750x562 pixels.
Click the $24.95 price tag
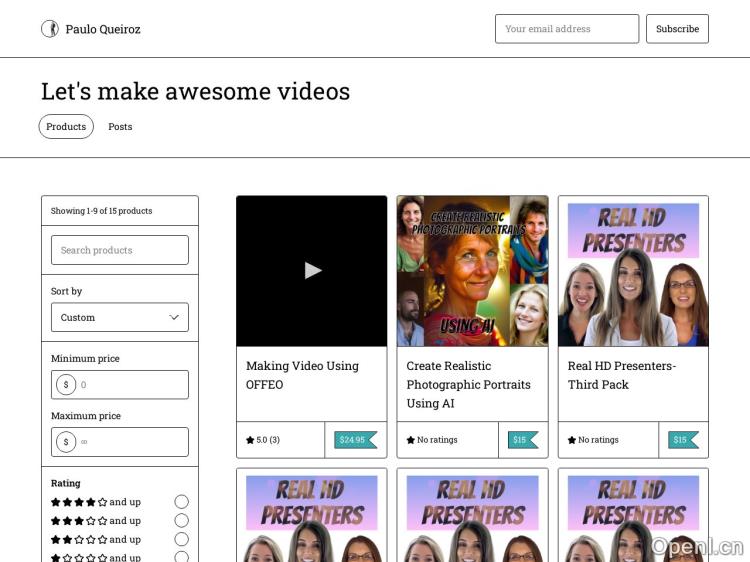(354, 439)
